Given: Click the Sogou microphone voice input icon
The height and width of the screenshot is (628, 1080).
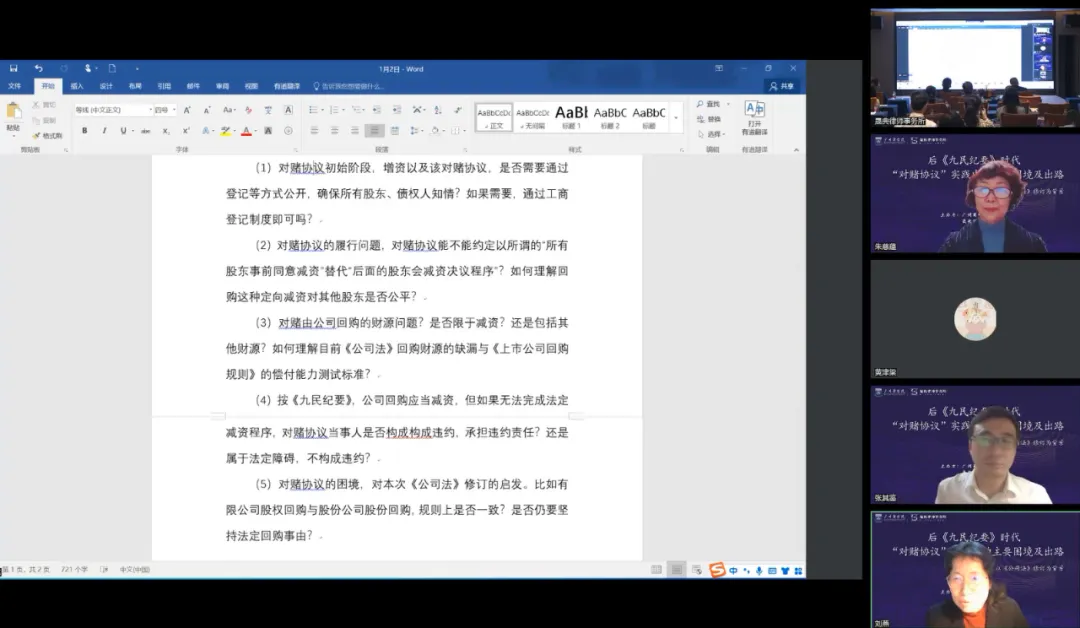Looking at the screenshot, I should tap(759, 570).
